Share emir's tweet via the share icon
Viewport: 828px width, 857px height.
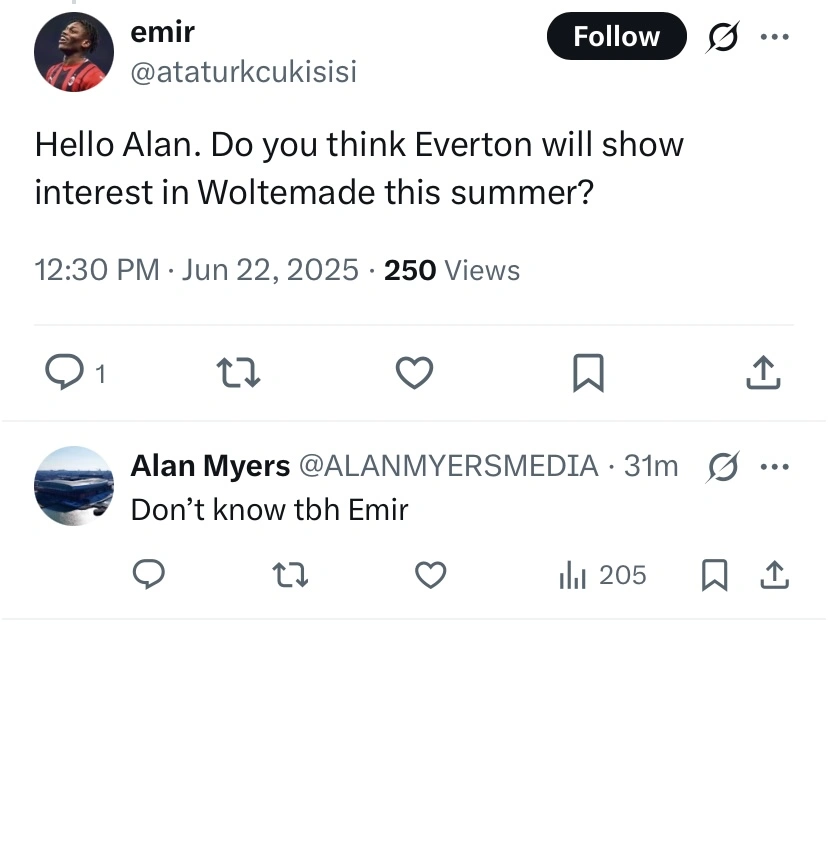point(763,373)
